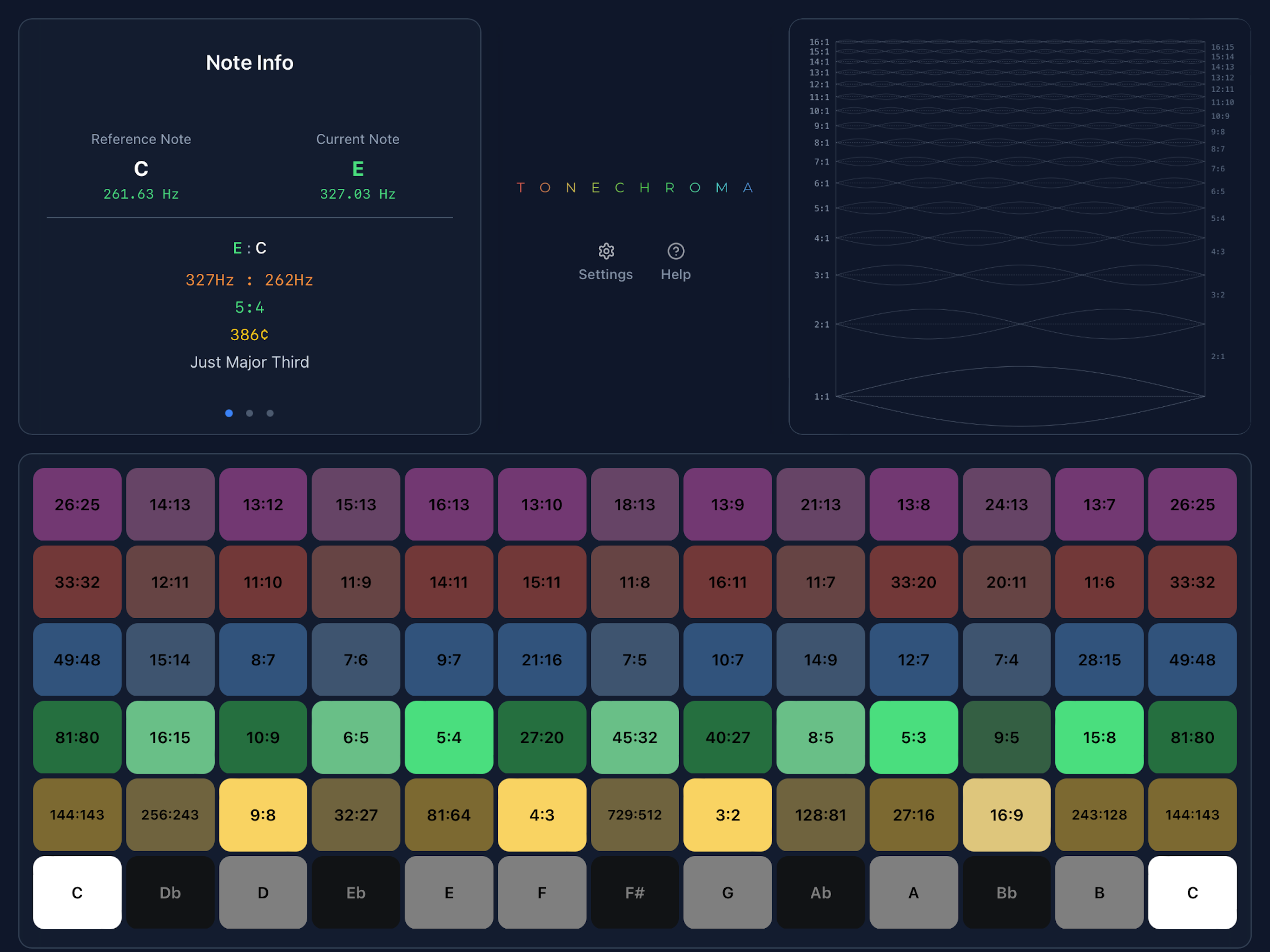Tap the 24:13 ratio pad
The height and width of the screenshot is (952, 1270).
point(1006,504)
